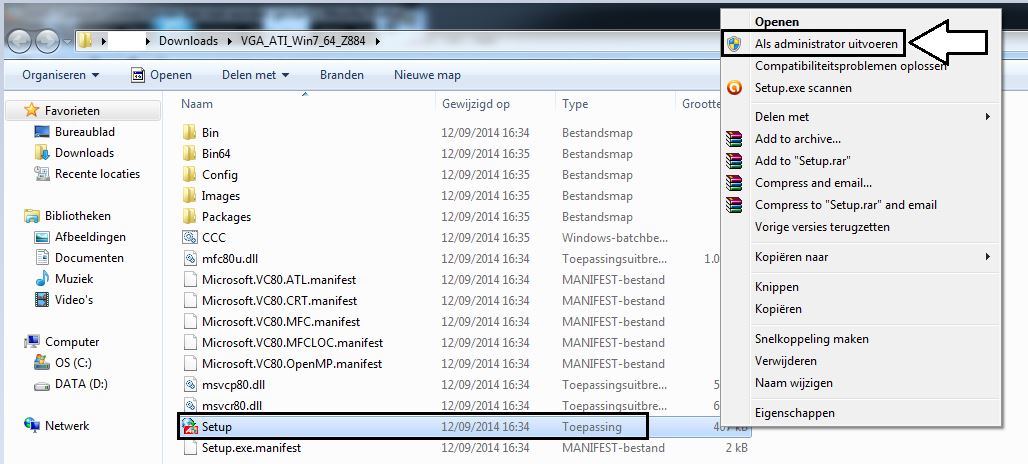Select the Microsoft.VC80.OpenMP.manifest file
Image resolution: width=1028 pixels, height=464 pixels.
[292, 364]
